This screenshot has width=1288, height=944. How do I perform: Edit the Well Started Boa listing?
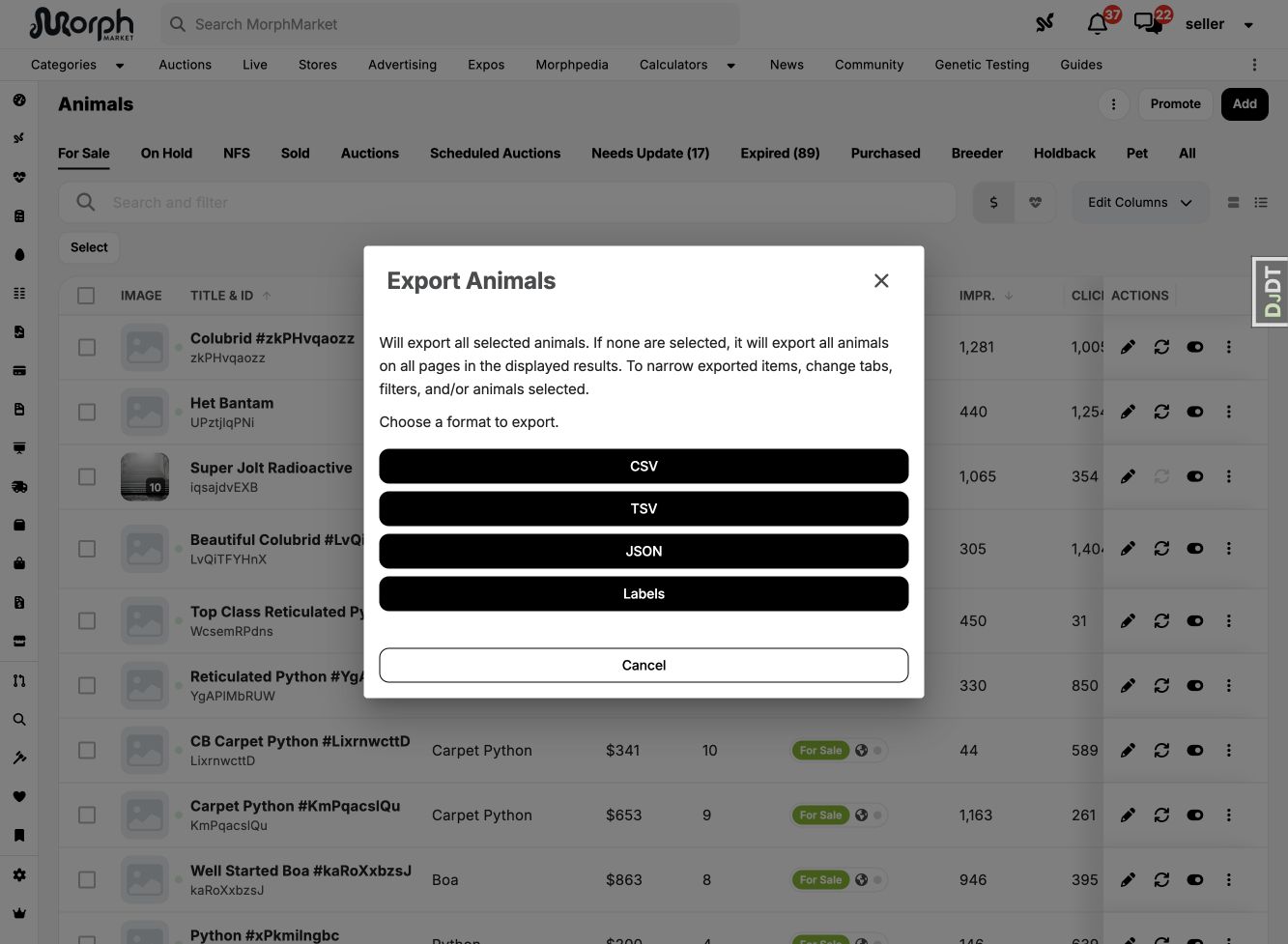click(1128, 879)
